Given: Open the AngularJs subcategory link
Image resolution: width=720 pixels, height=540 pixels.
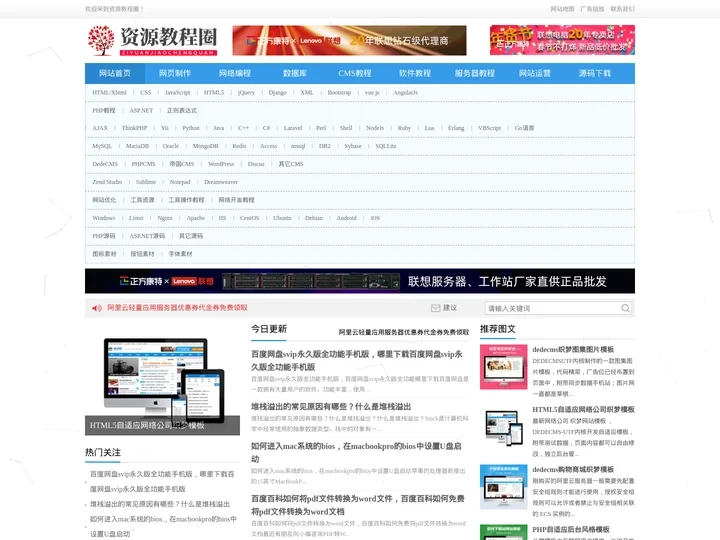Looking at the screenshot, I should [405, 93].
